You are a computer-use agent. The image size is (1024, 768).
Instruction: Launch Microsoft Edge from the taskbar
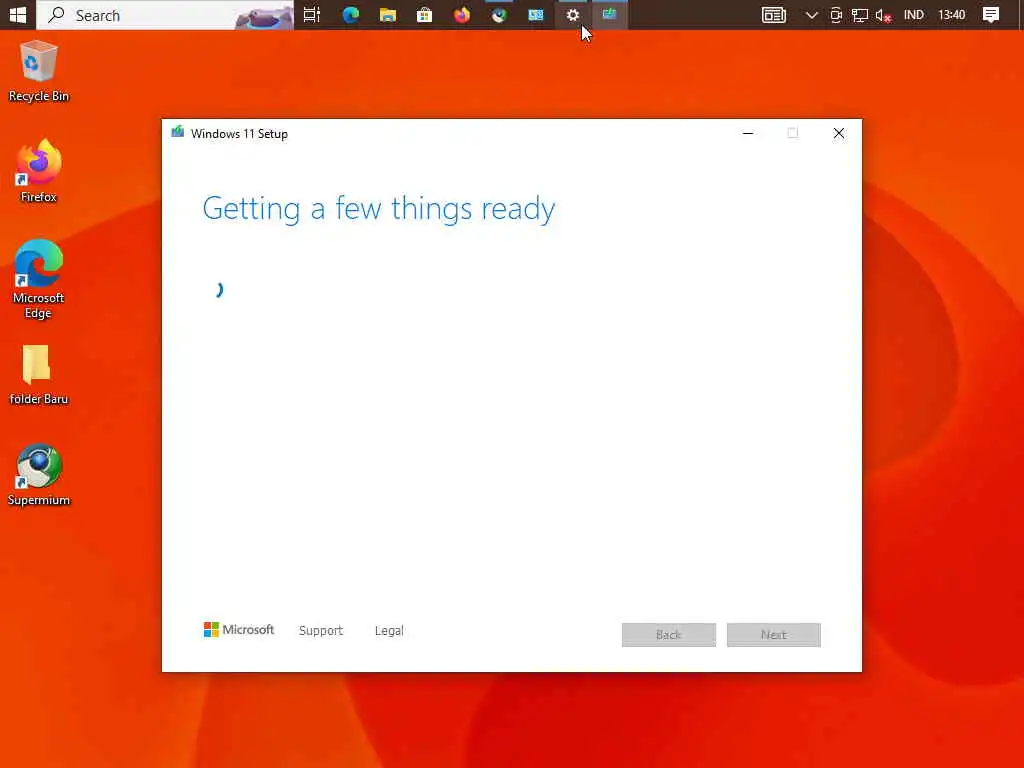point(351,14)
